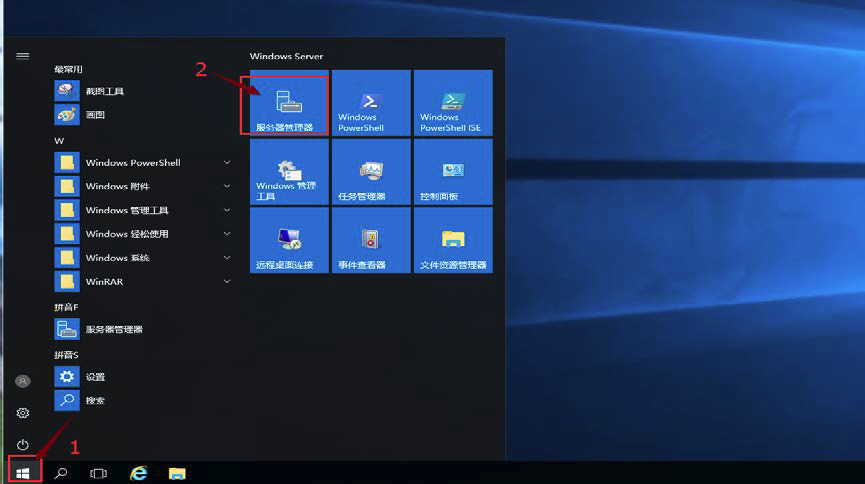
Task: Open 截图工具 from the most used list
Action: (x=104, y=91)
